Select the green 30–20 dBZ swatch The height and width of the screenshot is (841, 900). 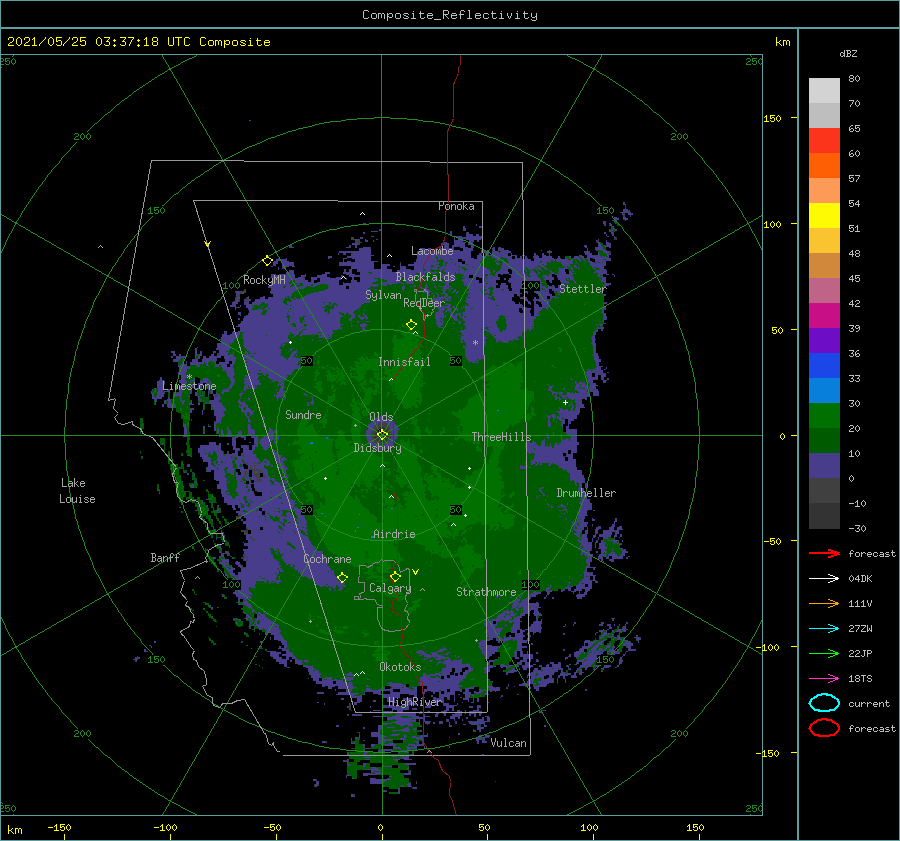(x=824, y=415)
